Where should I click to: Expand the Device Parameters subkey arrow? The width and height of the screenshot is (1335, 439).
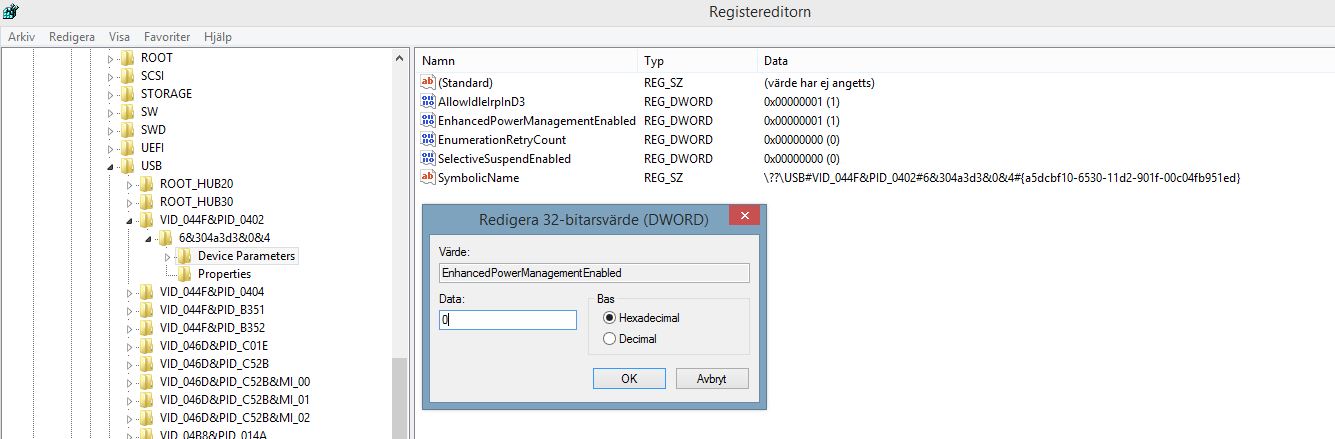pos(168,256)
